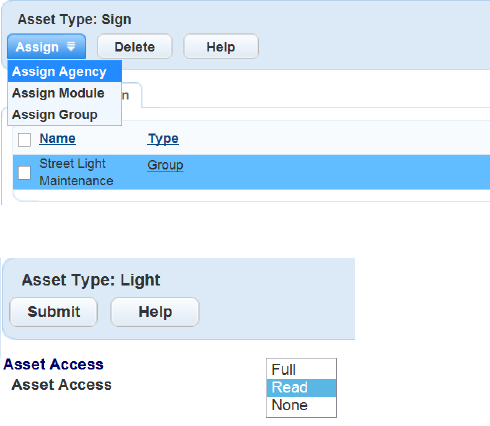
Task: Open Help for Asset Type Light
Action: click(x=155, y=312)
